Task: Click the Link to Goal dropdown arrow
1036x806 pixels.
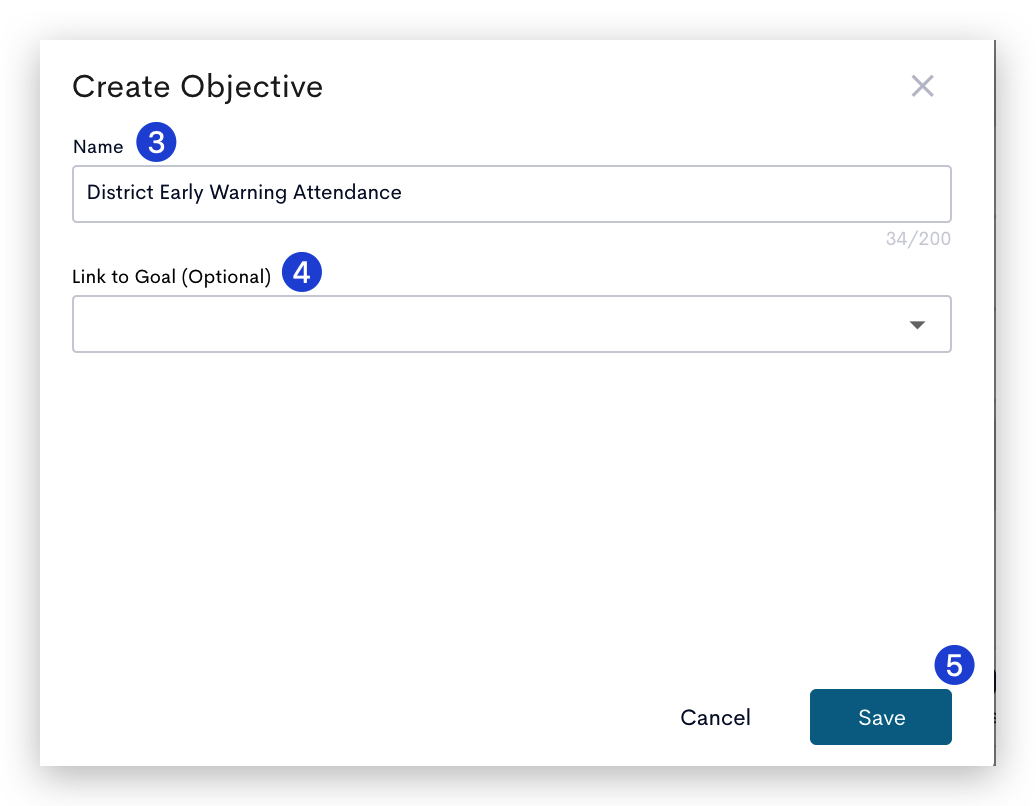Action: click(916, 324)
